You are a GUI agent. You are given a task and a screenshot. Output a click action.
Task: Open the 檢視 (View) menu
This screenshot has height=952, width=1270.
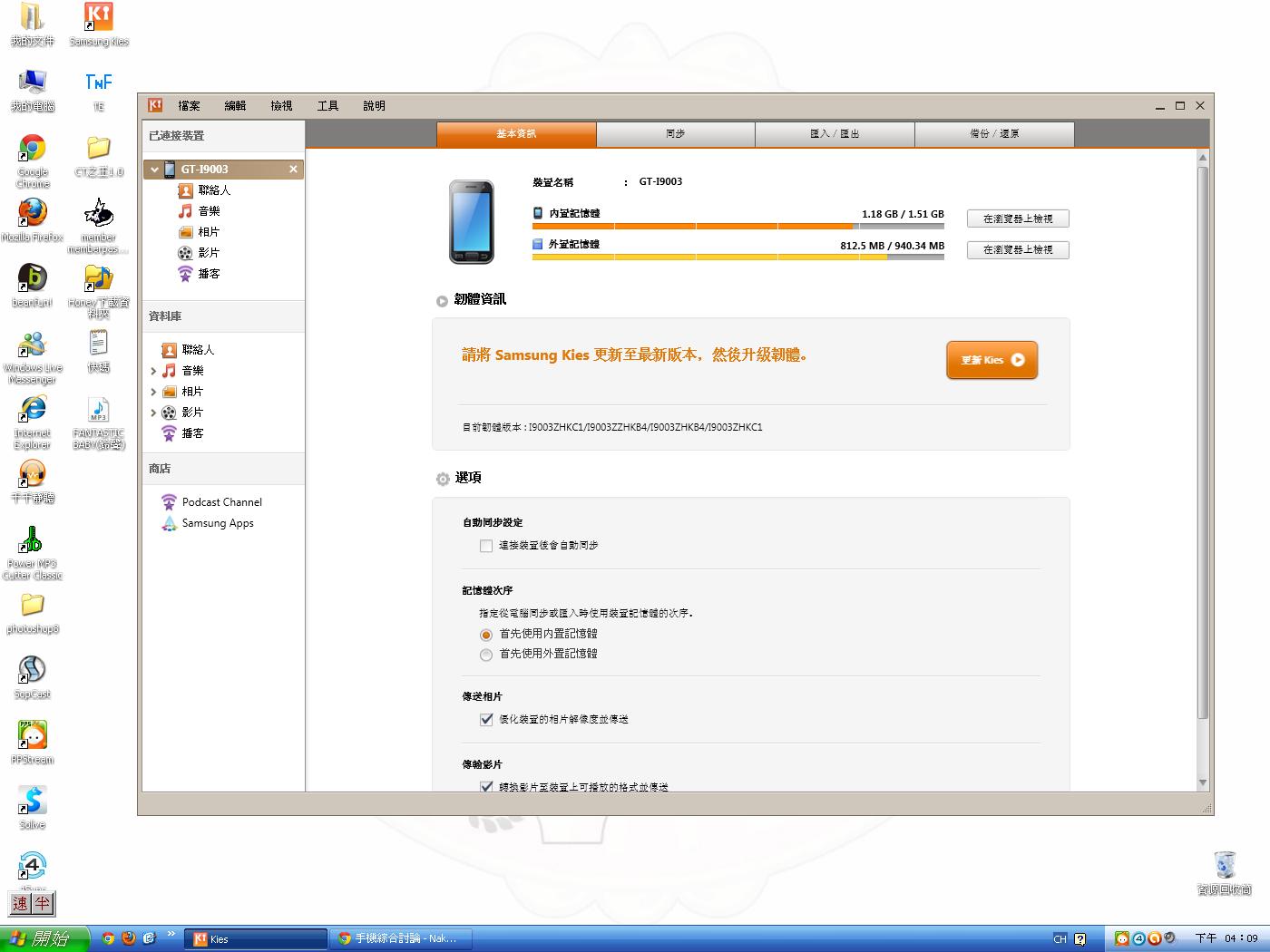coord(282,106)
